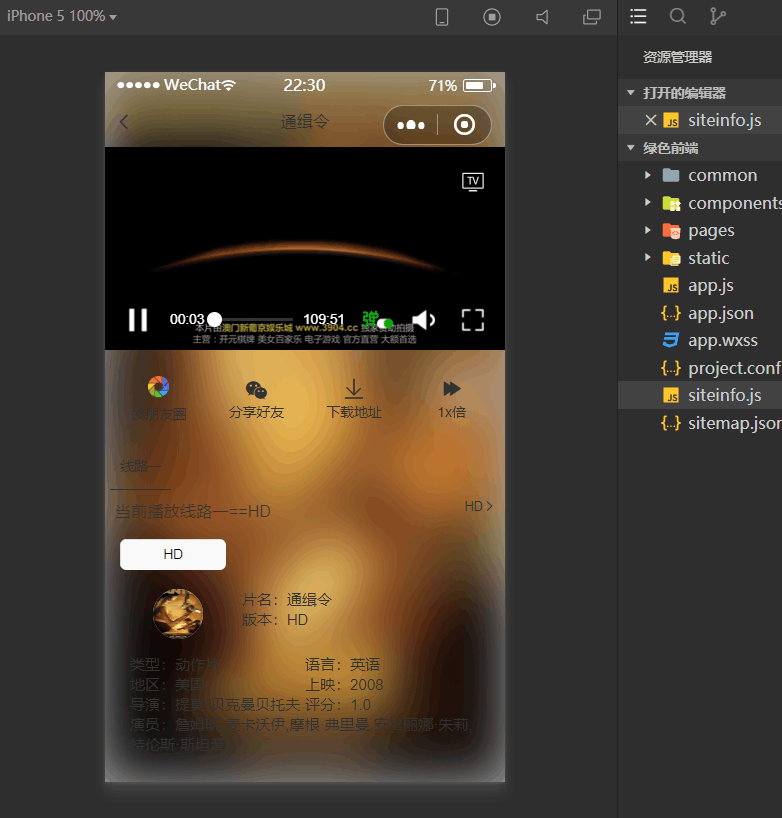Share to Moments via colorful aperture icon
Viewport: 782px width, 818px height.
point(158,388)
